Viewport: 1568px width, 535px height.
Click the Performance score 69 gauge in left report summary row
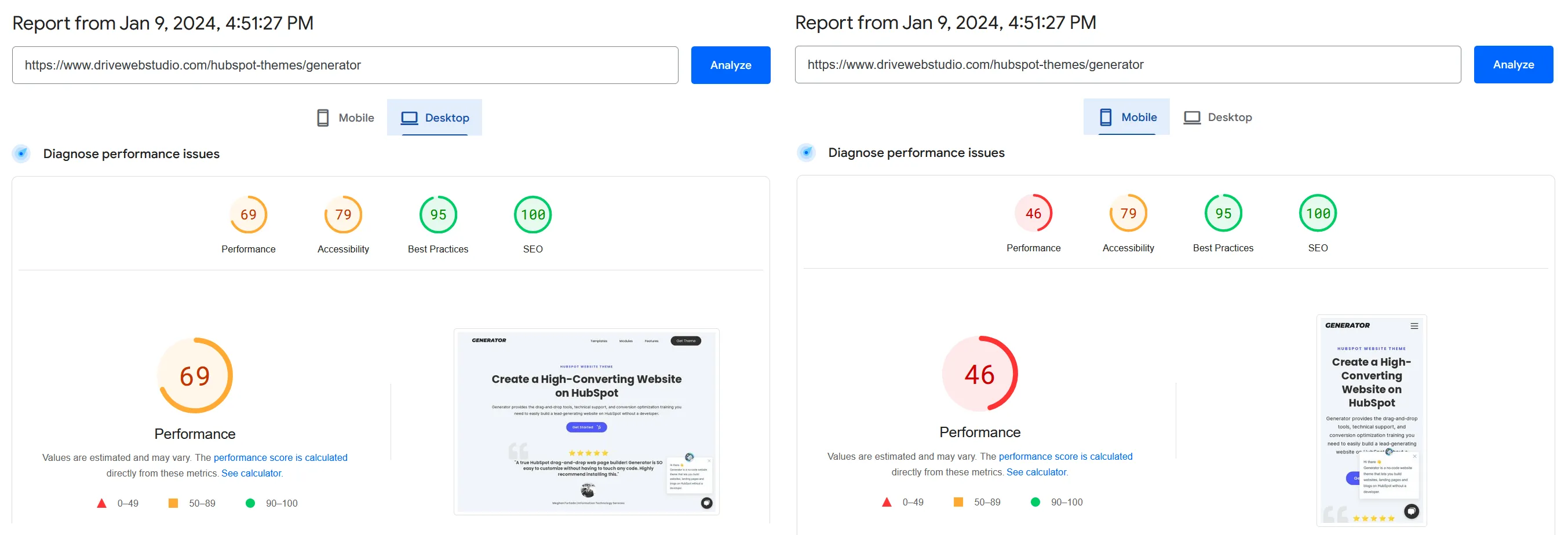(249, 215)
